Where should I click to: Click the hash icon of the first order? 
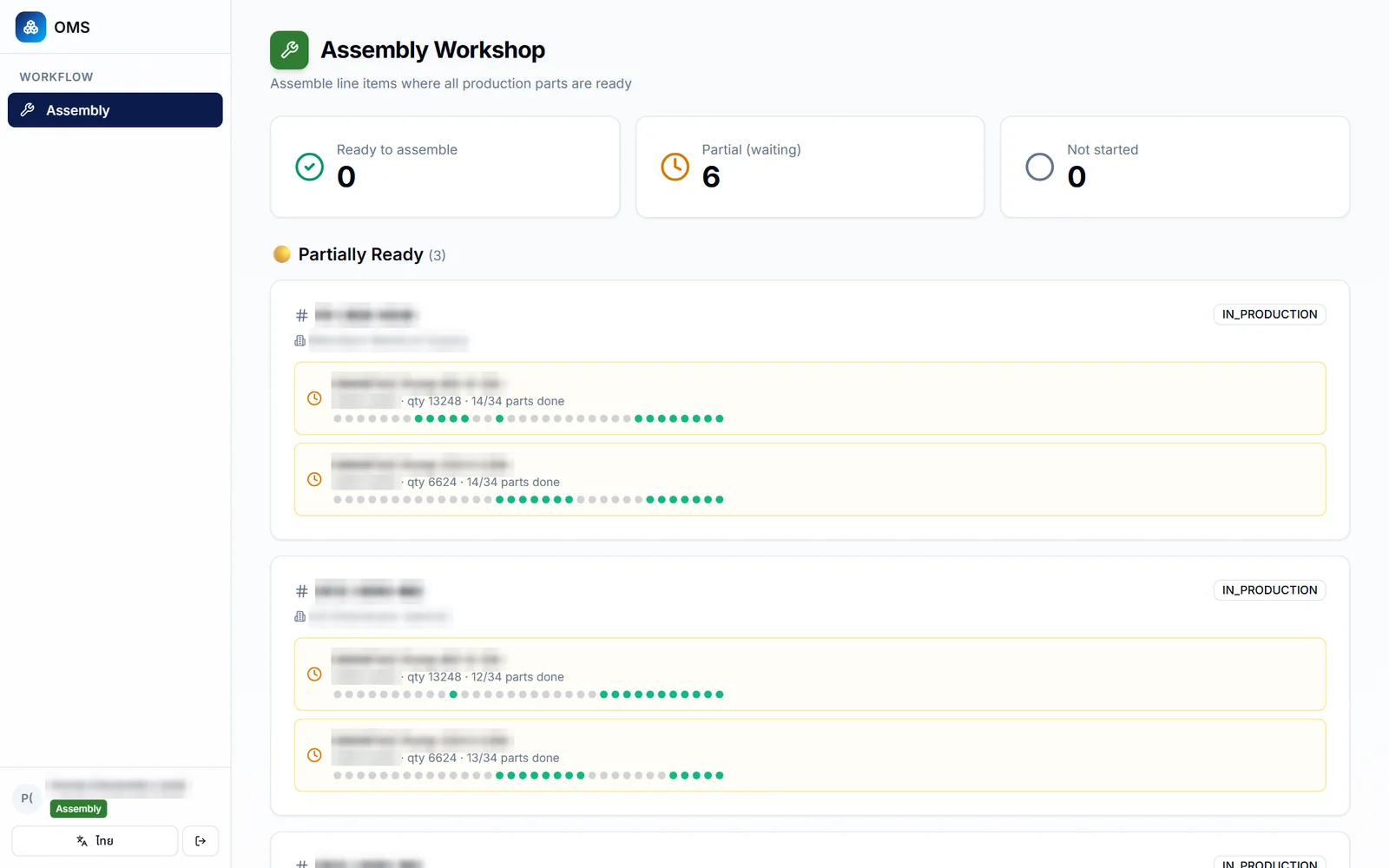pos(302,315)
